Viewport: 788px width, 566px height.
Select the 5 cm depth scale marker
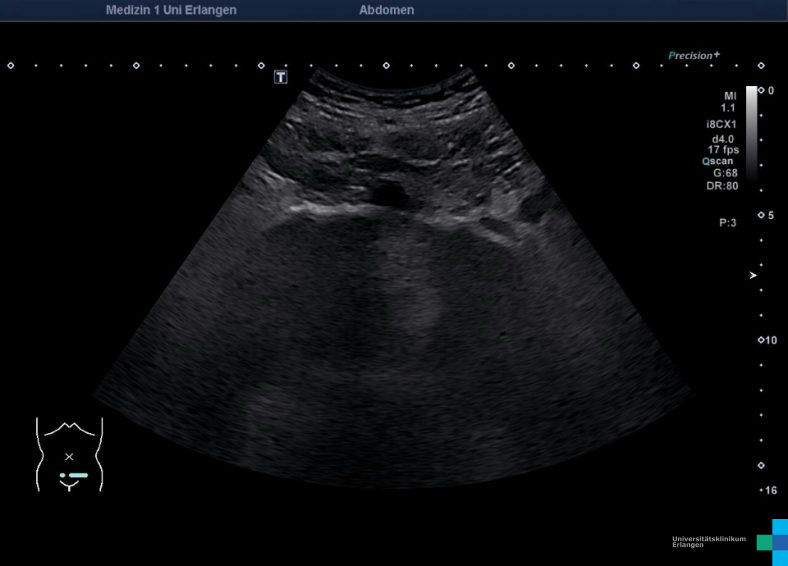(766, 215)
